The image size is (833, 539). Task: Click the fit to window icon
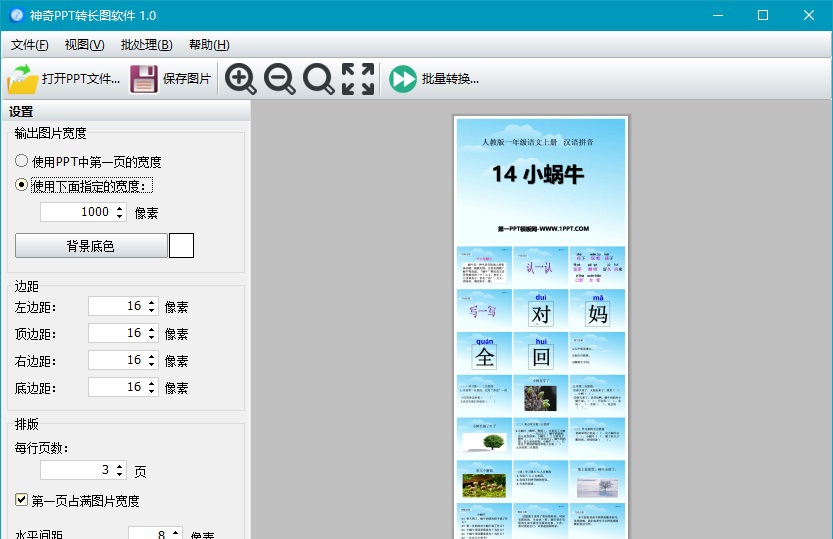pyautogui.click(x=358, y=79)
